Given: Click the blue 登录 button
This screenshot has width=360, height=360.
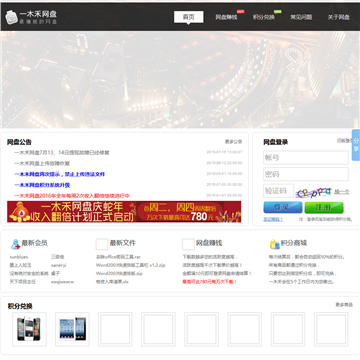Looking at the screenshot, I should 283,207.
